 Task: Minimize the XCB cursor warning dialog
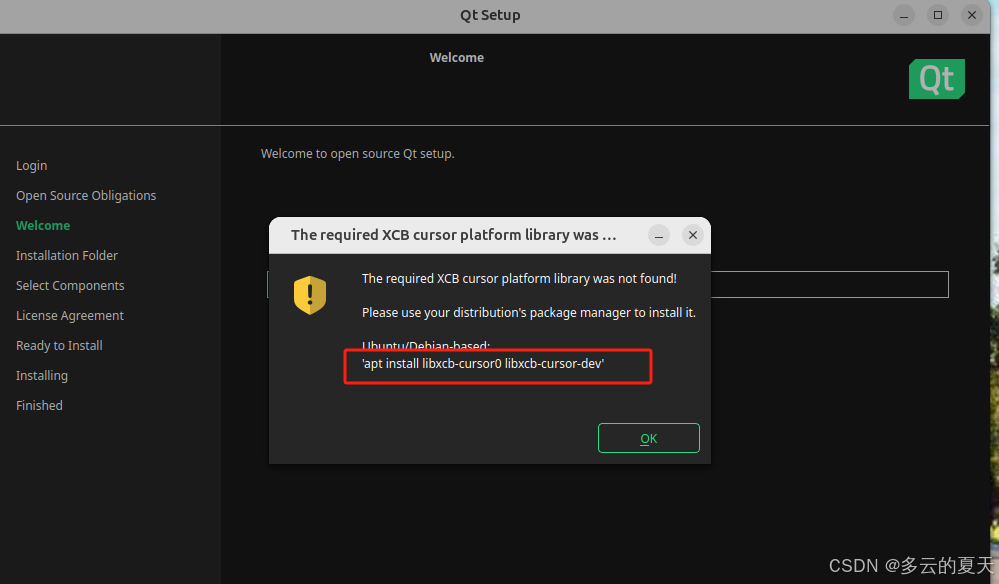click(x=659, y=235)
